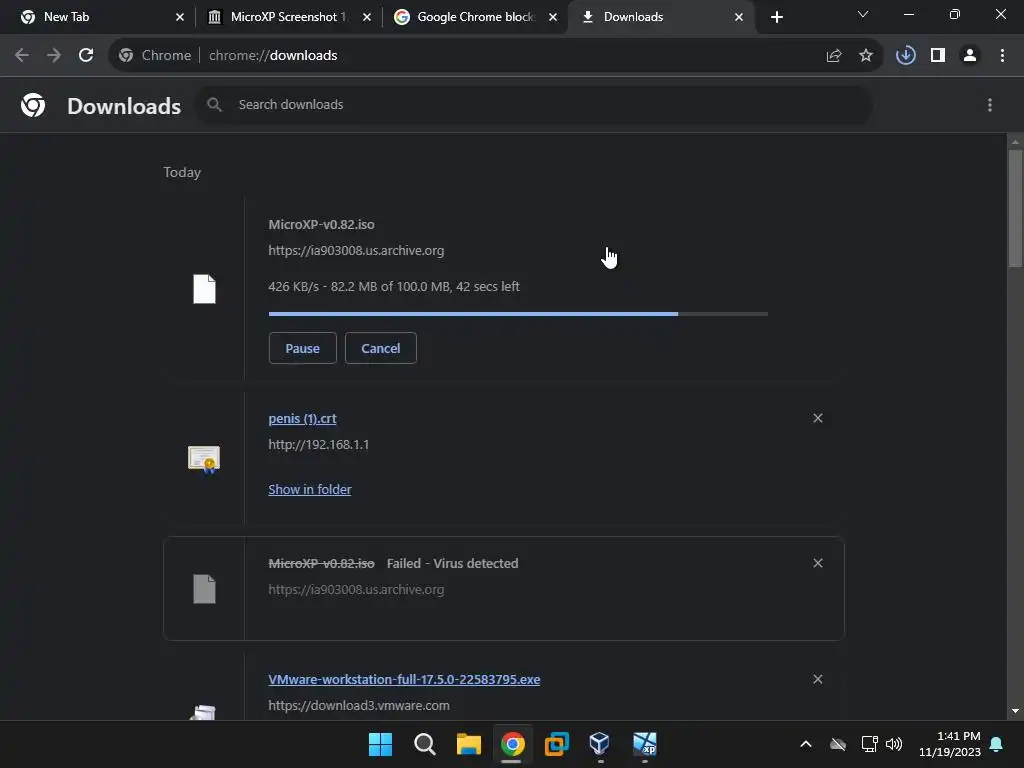Click the scrollbar down arrow

1015,711
